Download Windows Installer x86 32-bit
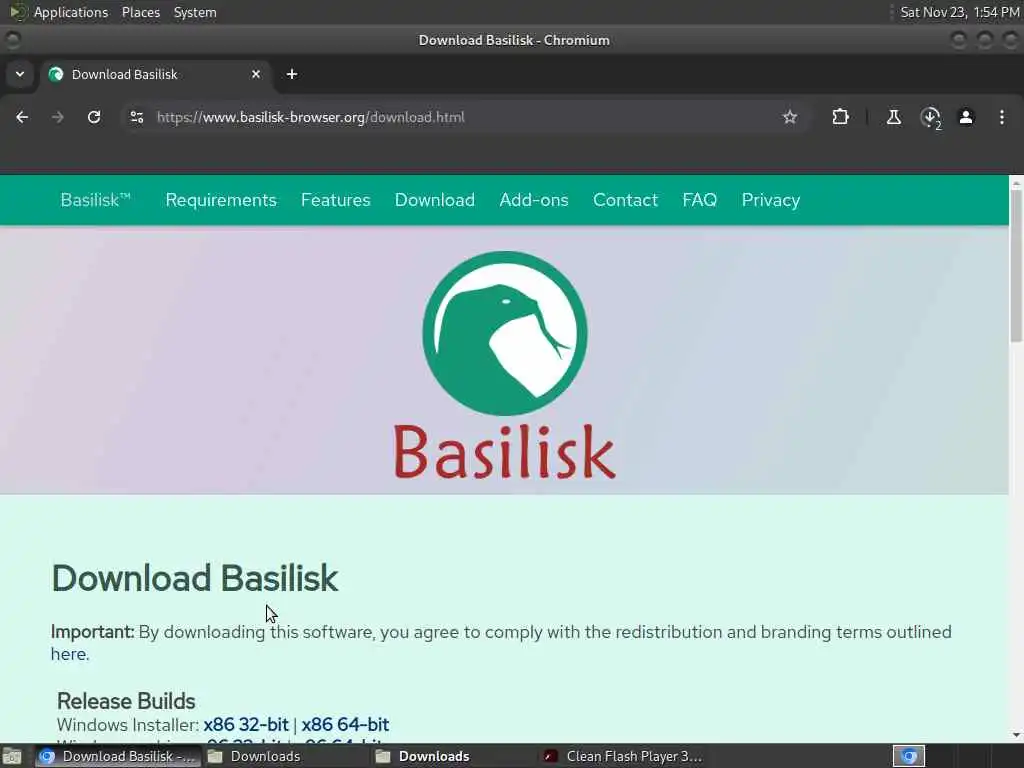The width and height of the screenshot is (1024, 768). pyautogui.click(x=246, y=724)
